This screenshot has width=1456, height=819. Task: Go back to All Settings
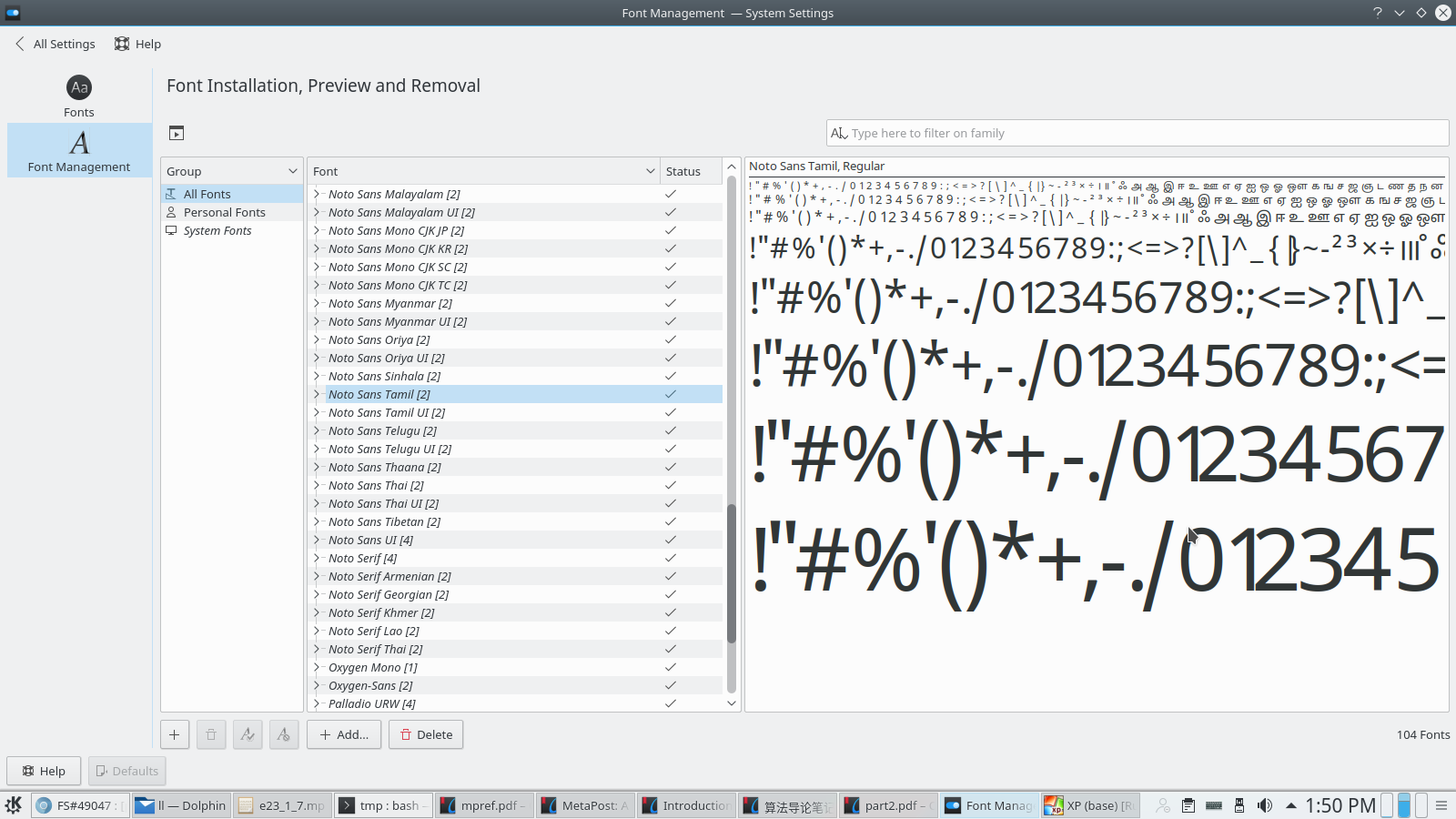[x=56, y=44]
